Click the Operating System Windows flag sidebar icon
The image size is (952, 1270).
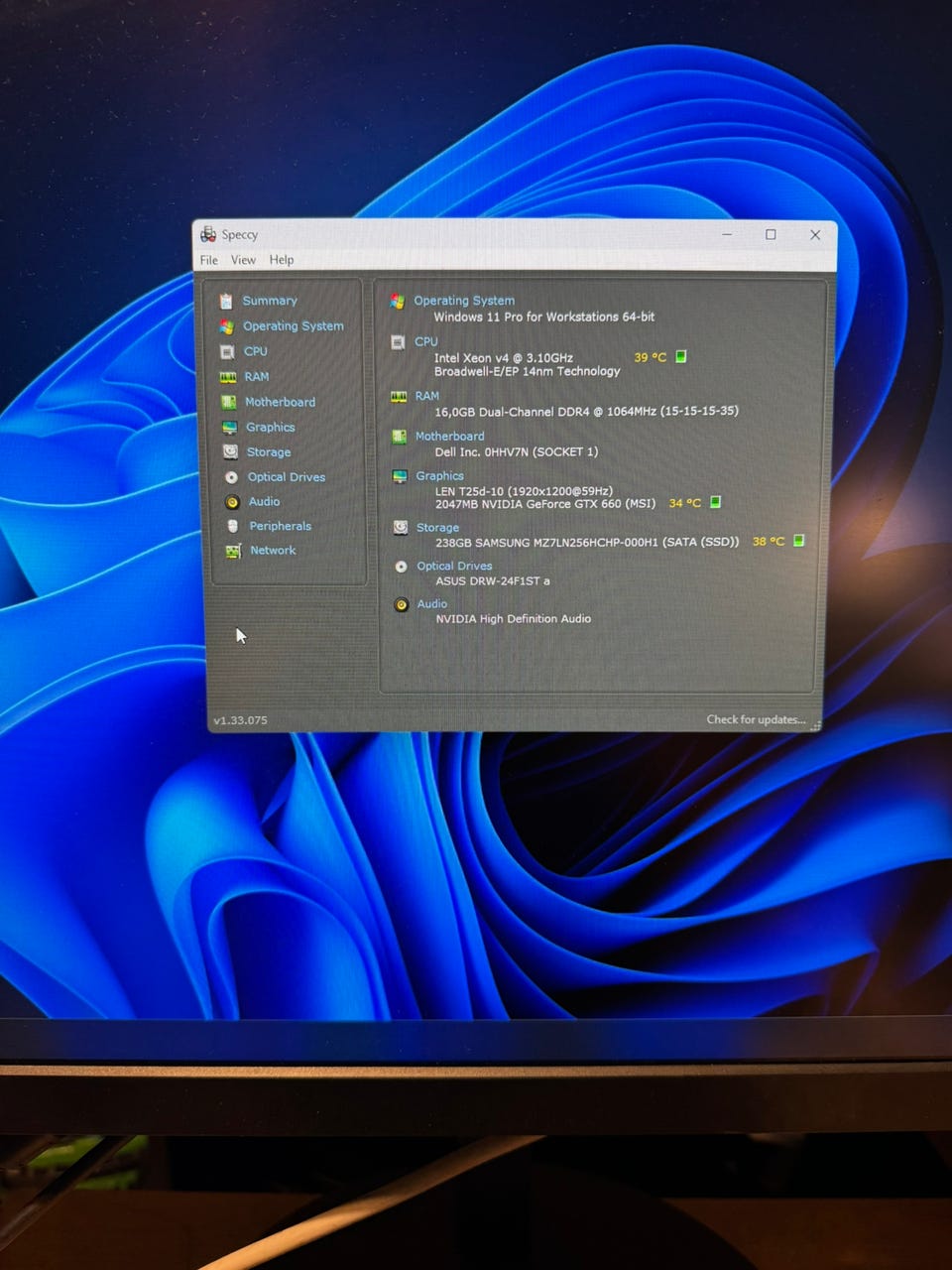[x=226, y=326]
